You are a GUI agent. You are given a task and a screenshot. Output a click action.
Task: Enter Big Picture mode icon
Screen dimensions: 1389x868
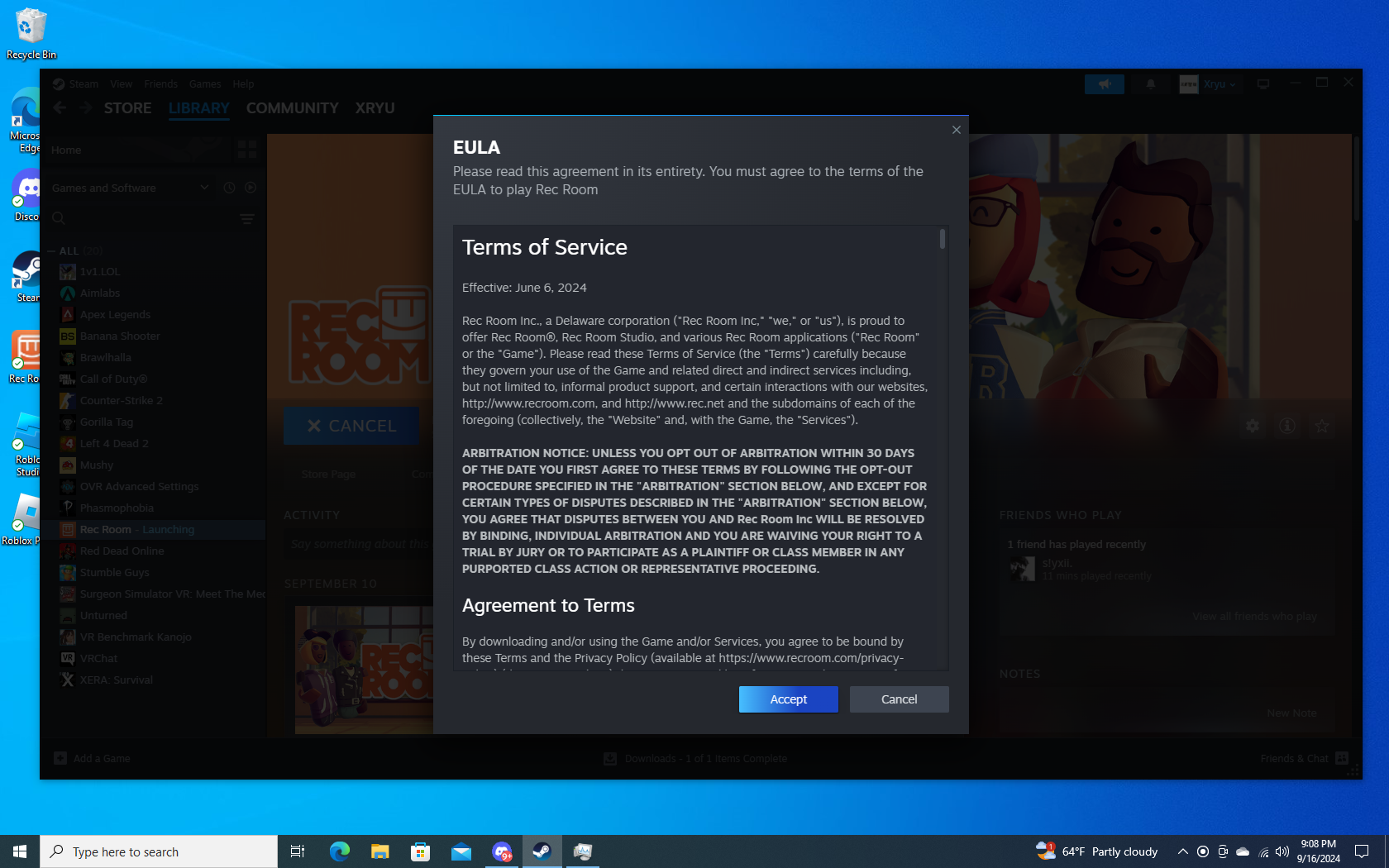click(x=1263, y=84)
